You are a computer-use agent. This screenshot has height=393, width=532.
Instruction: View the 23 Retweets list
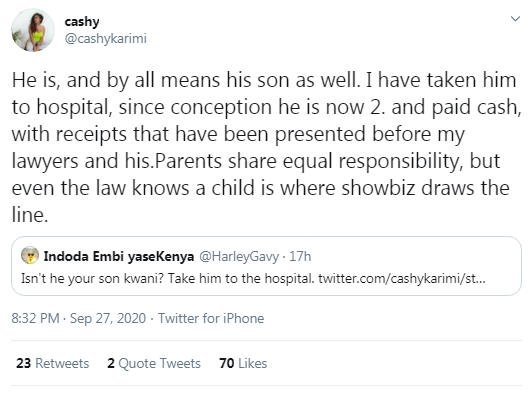53,363
